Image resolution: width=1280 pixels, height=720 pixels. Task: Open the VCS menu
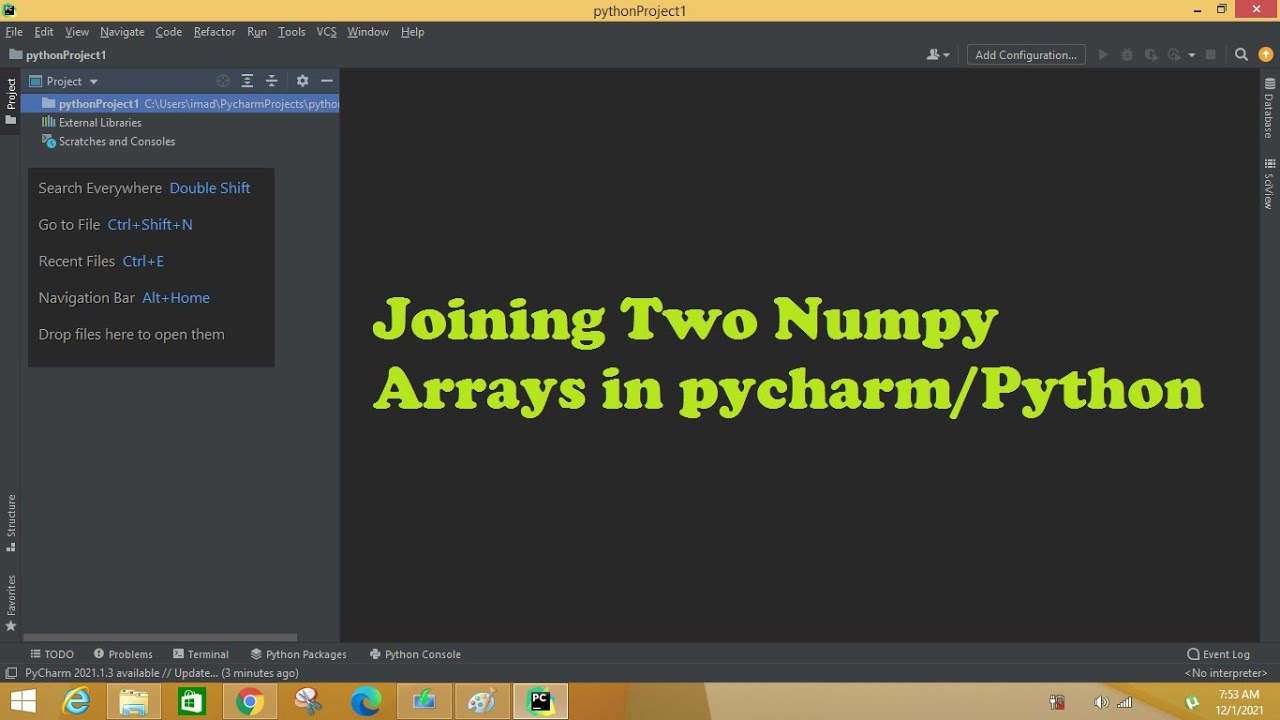click(327, 32)
